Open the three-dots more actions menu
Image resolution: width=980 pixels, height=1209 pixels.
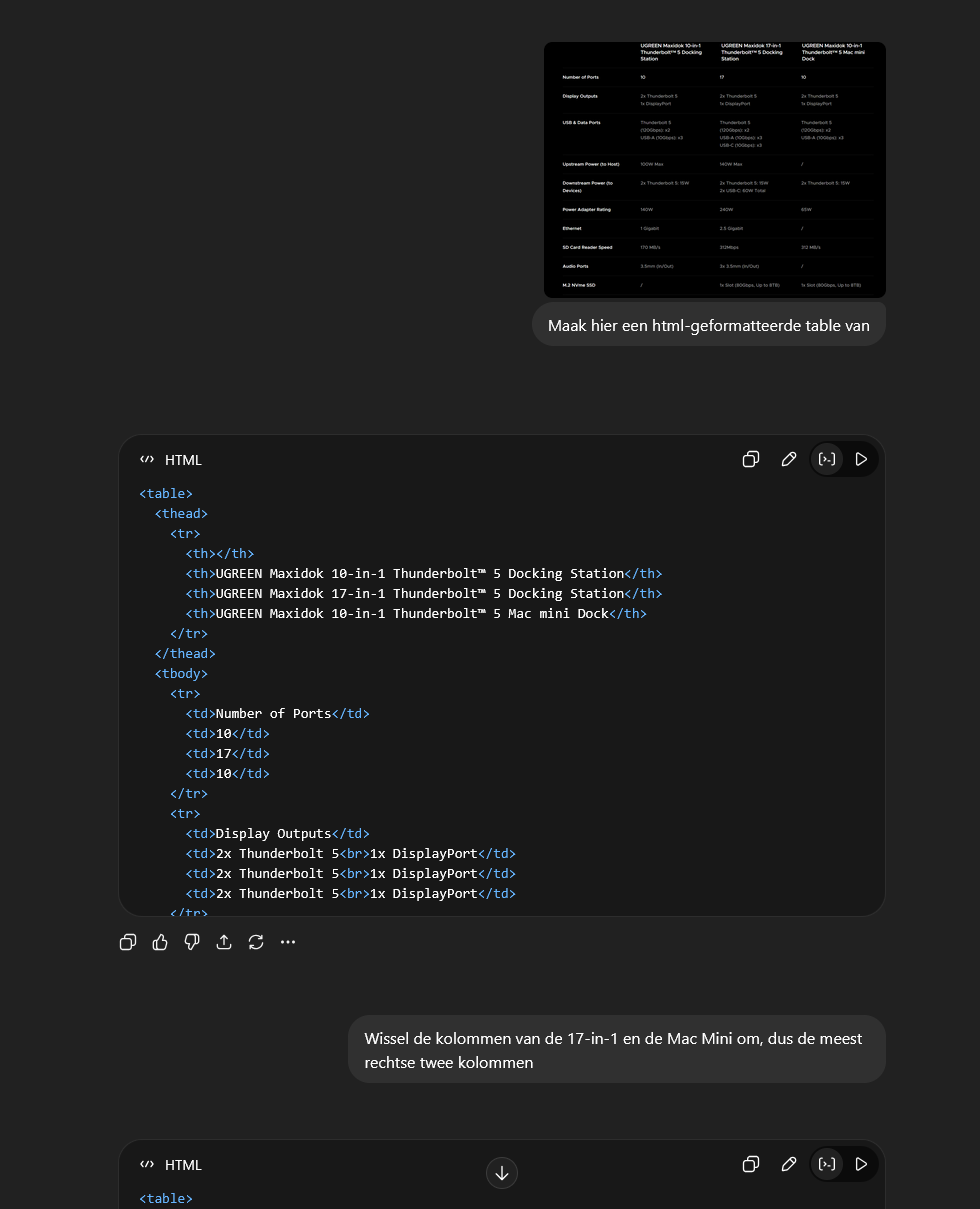(x=288, y=942)
